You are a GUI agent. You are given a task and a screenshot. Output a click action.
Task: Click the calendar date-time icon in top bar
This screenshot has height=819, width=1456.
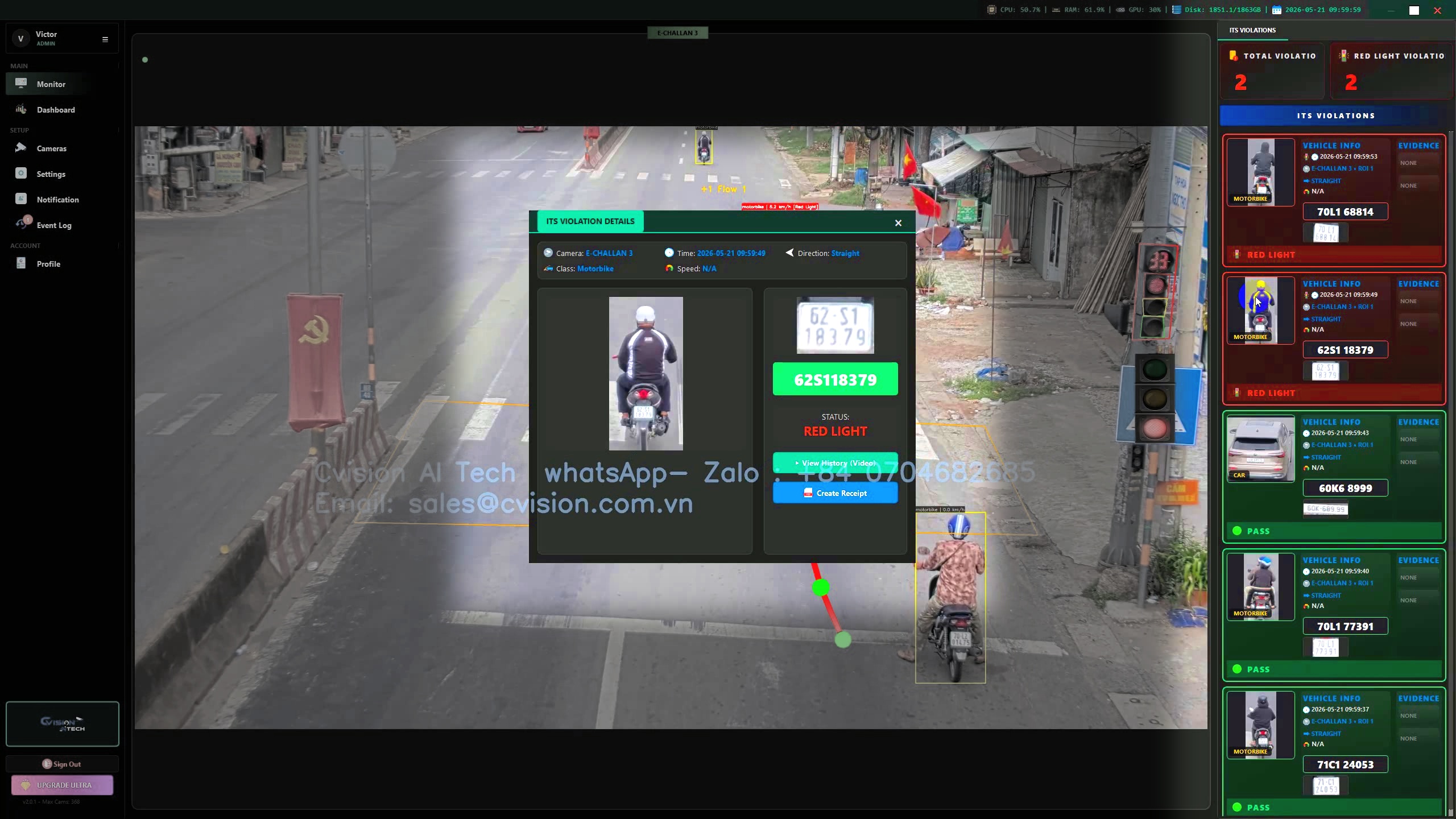[x=1276, y=10]
